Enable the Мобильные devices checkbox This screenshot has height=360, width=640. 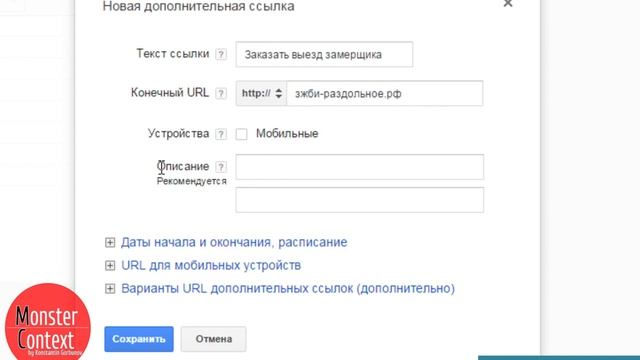pyautogui.click(x=241, y=134)
